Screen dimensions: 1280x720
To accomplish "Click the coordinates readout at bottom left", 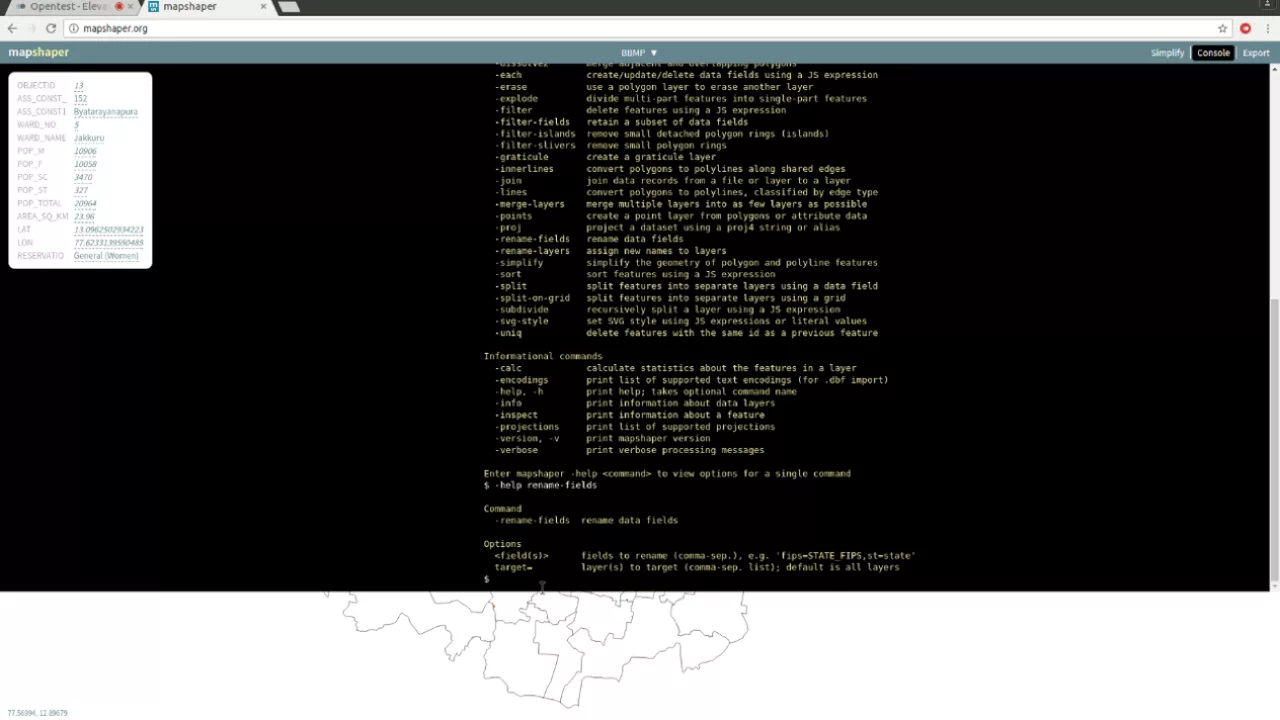I will point(37,713).
